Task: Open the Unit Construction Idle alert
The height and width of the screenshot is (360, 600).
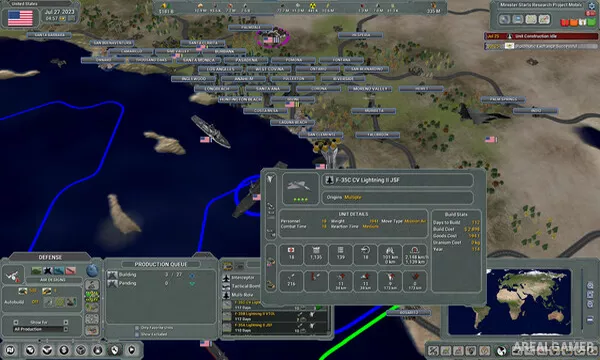Action: coord(541,36)
